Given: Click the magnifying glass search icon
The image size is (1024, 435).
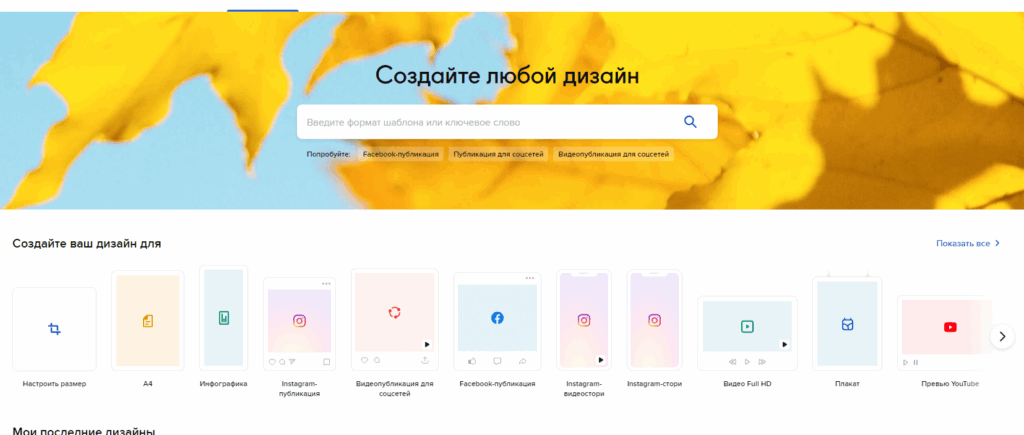Looking at the screenshot, I should [690, 121].
